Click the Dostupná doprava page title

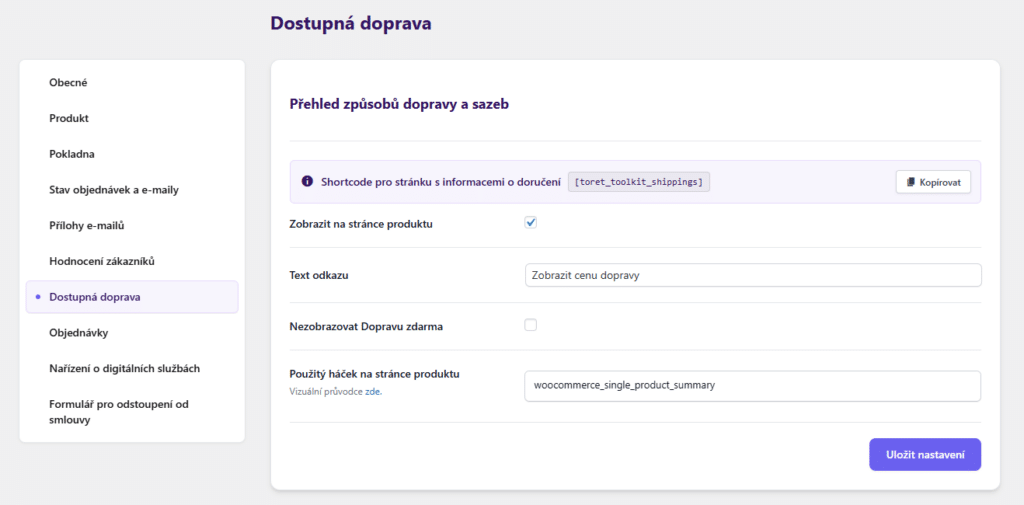tap(351, 24)
